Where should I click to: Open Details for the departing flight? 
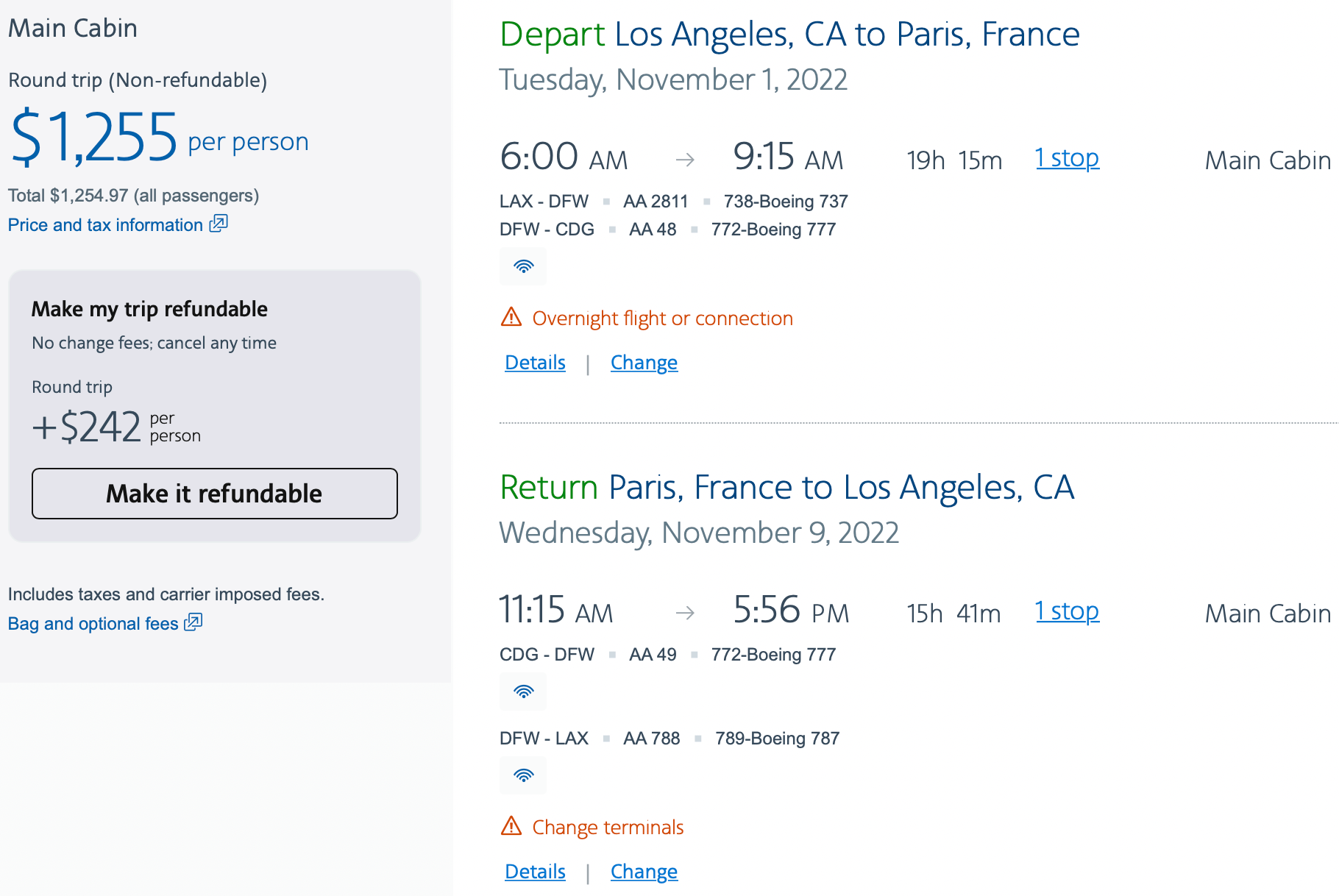(535, 363)
